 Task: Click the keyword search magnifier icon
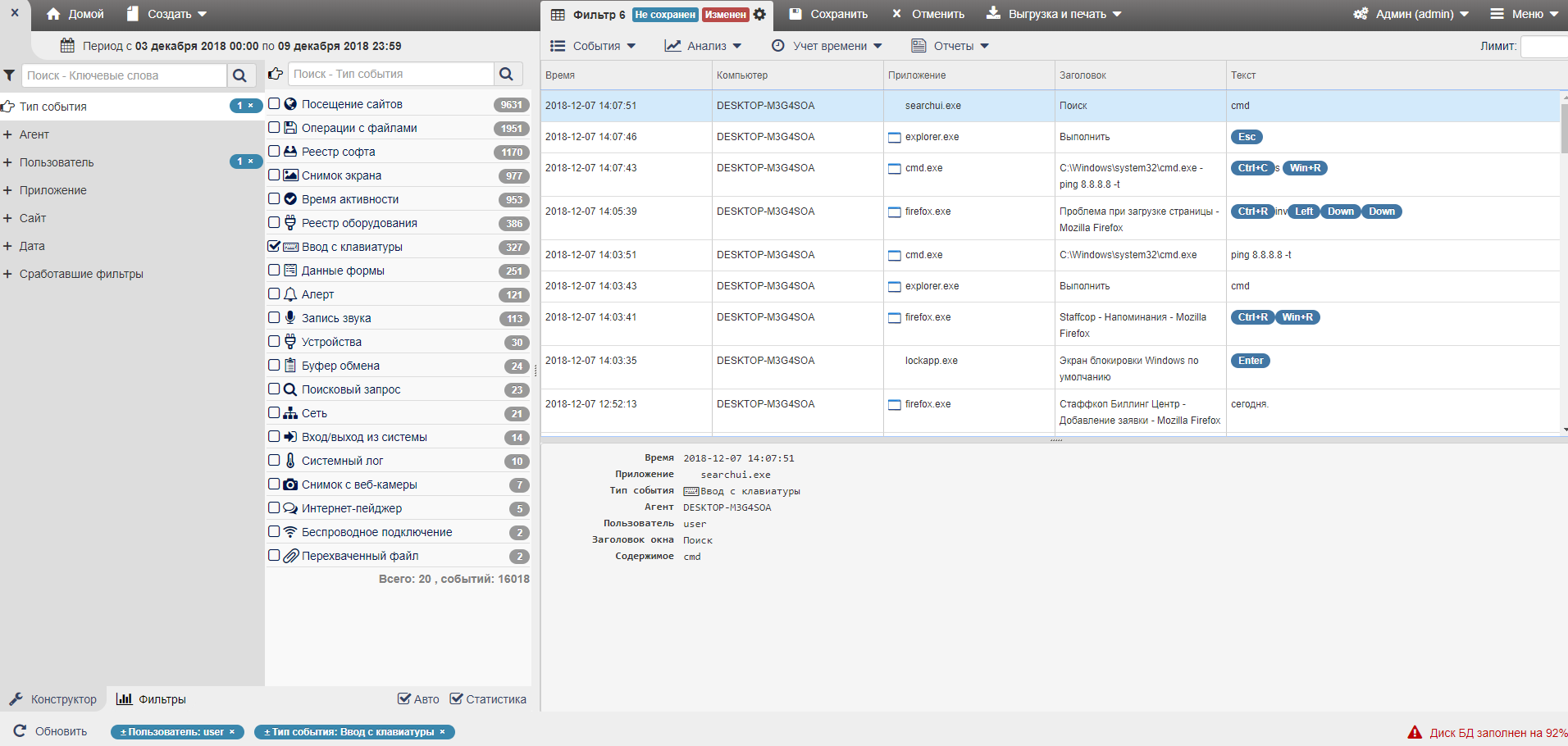click(239, 75)
